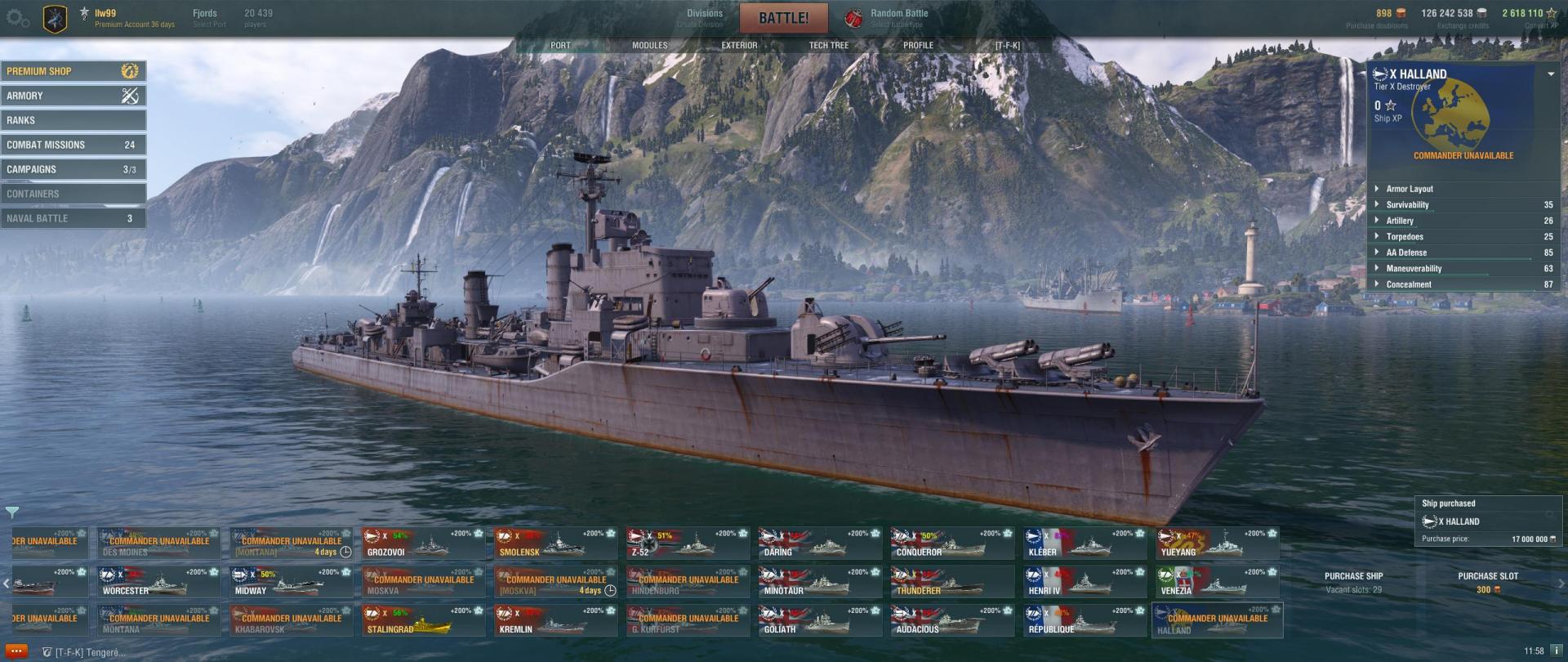Open the settings gear menu
Screen dimensions: 1568x662
pos(18,18)
